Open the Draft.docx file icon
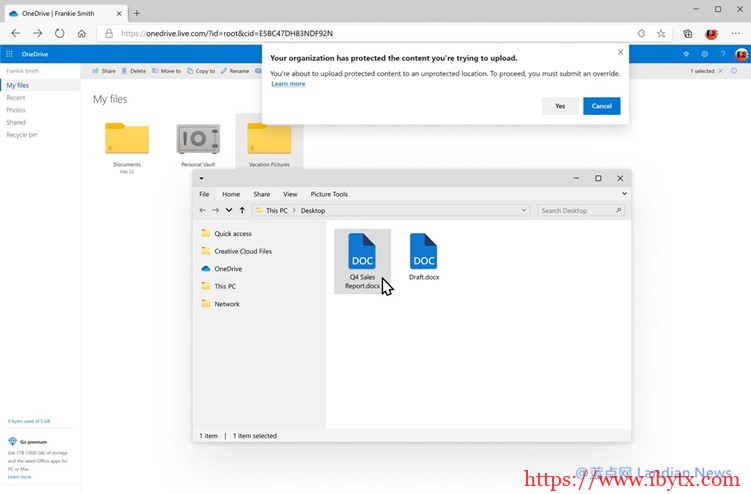The height and width of the screenshot is (494, 751). [423, 251]
